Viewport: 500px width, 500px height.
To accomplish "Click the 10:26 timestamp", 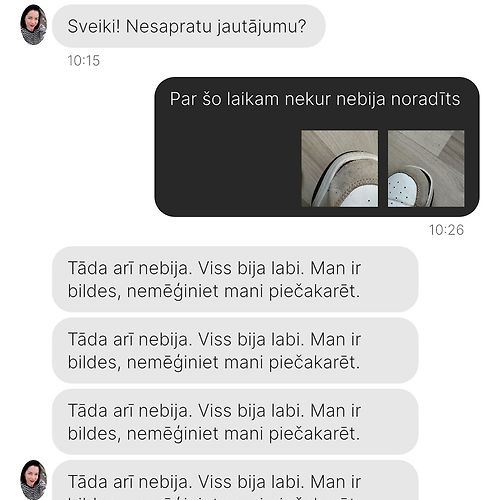I will 446,230.
